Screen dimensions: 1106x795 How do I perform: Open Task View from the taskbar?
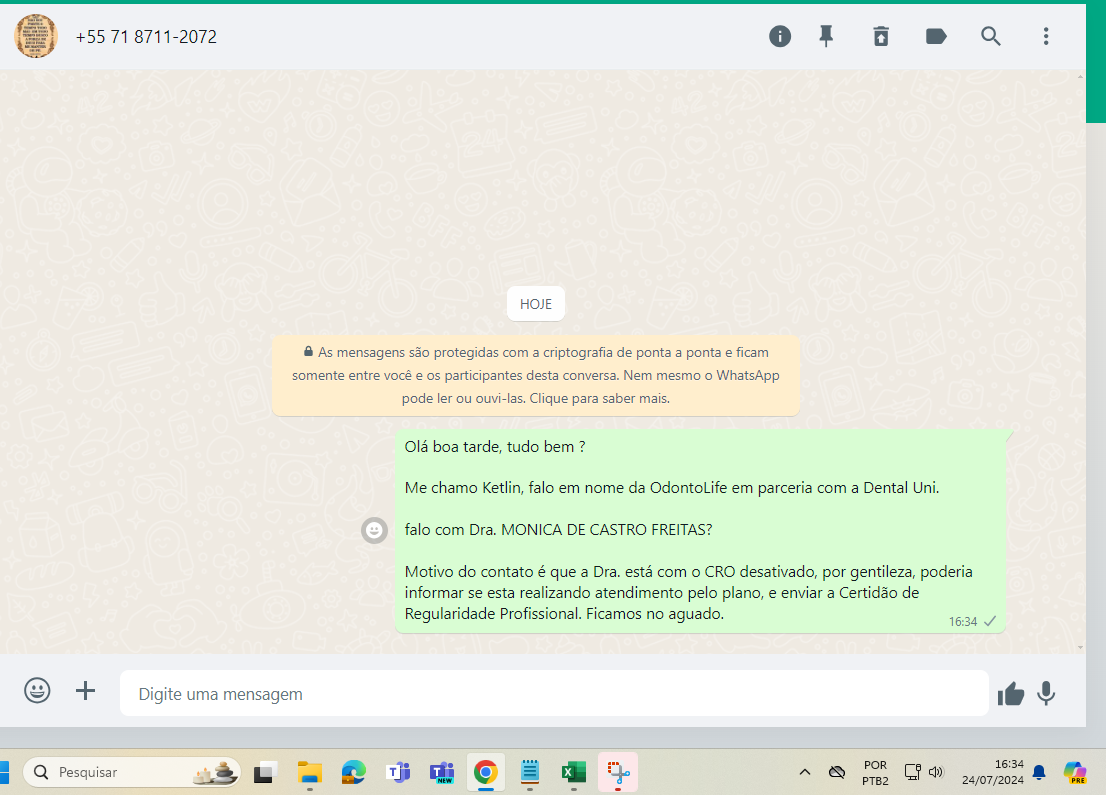tap(266, 772)
